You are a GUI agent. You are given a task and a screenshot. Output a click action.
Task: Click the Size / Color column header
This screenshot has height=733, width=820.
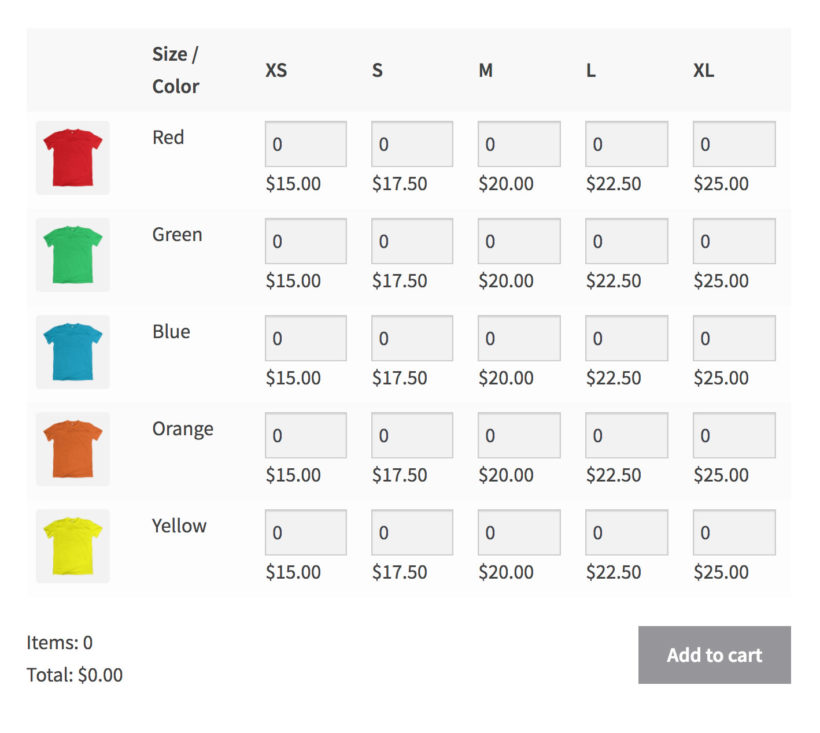(x=176, y=70)
